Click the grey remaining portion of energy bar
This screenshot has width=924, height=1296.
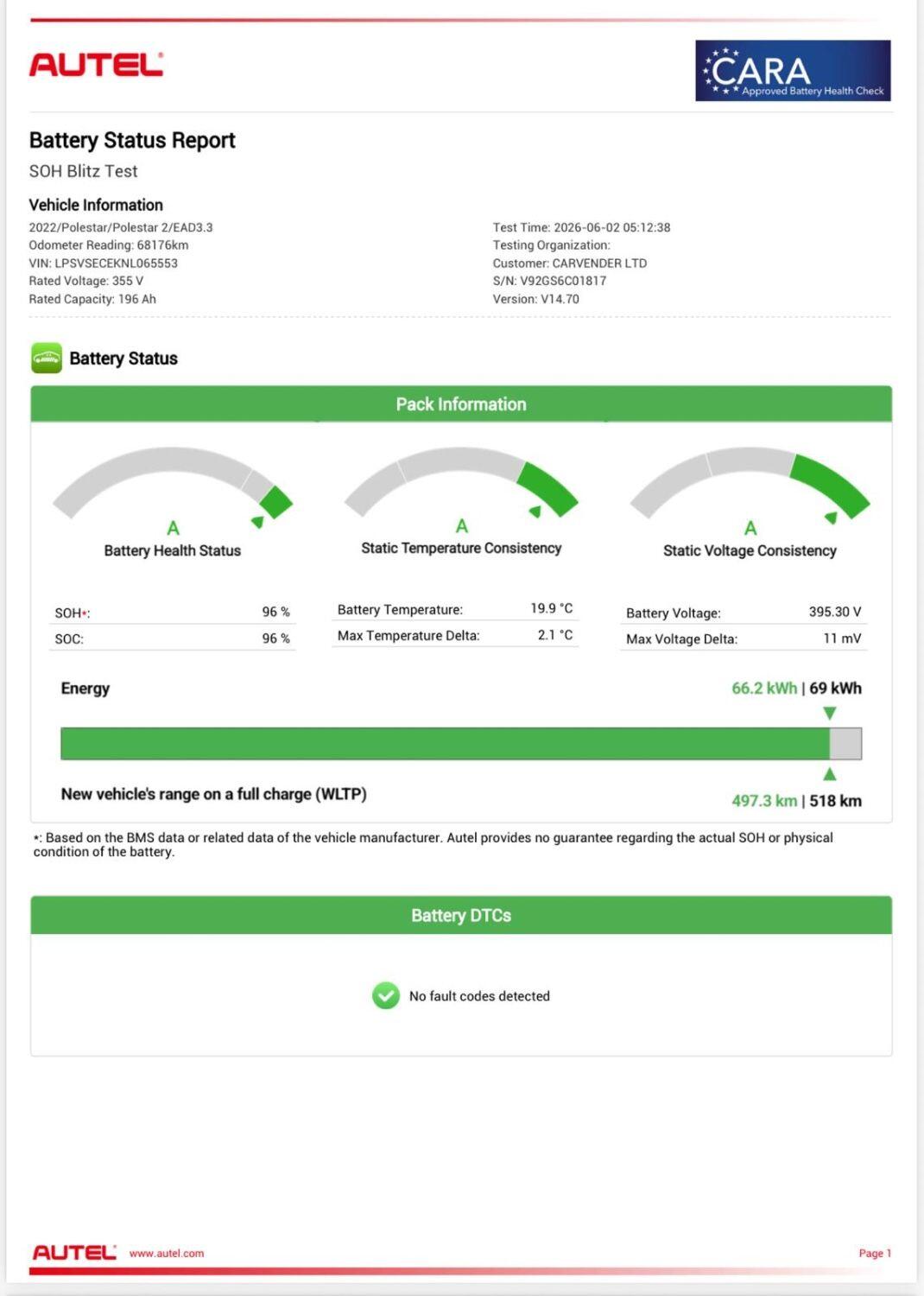(x=845, y=743)
